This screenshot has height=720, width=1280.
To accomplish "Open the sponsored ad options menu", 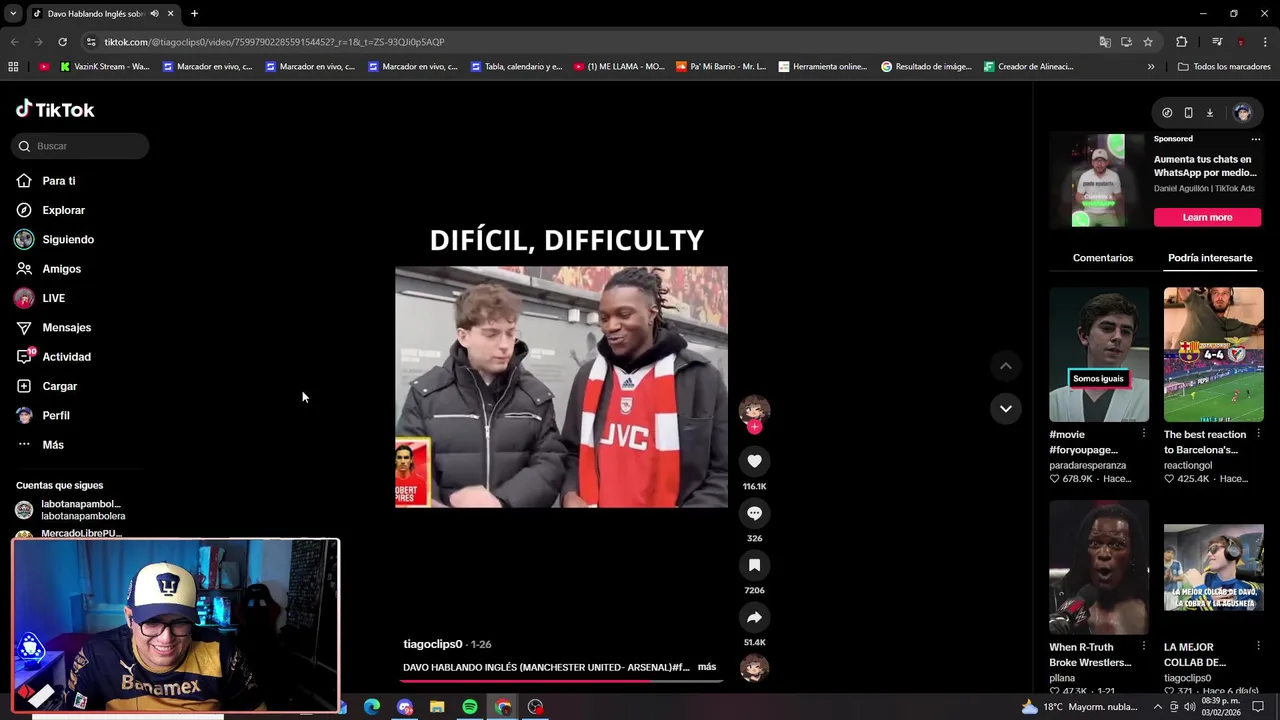I will (x=1255, y=139).
